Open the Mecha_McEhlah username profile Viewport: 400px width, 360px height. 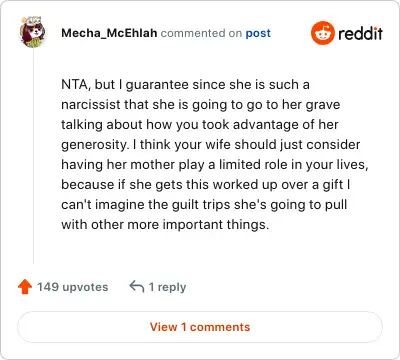pyautogui.click(x=109, y=33)
